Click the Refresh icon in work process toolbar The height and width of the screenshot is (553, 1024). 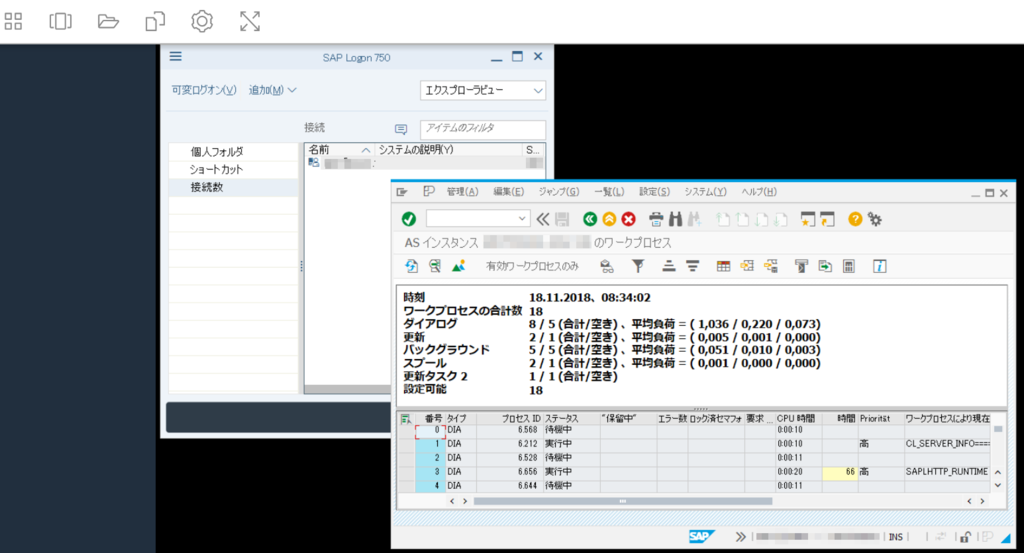pos(411,266)
